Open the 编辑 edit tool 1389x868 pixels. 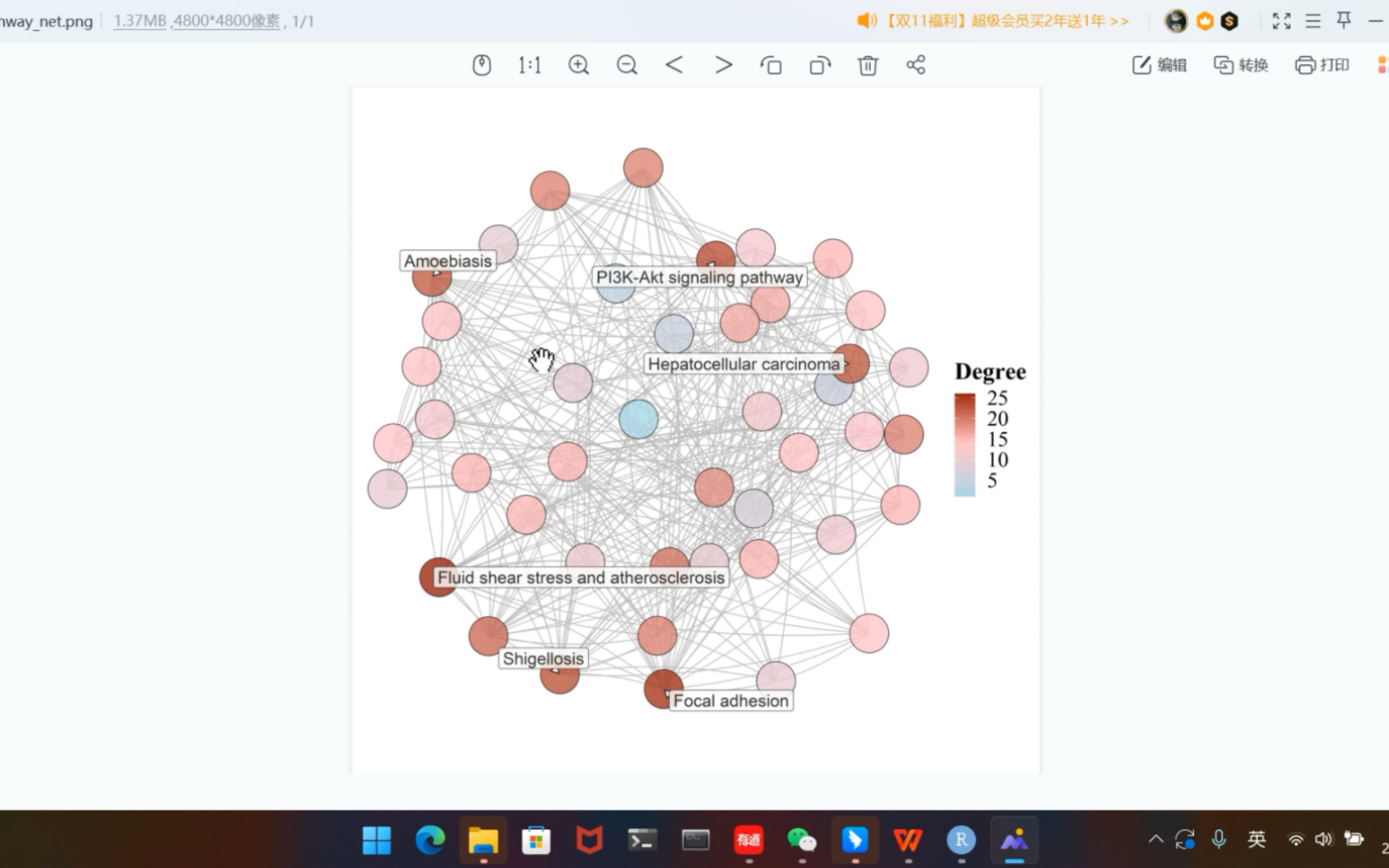[x=1159, y=65]
